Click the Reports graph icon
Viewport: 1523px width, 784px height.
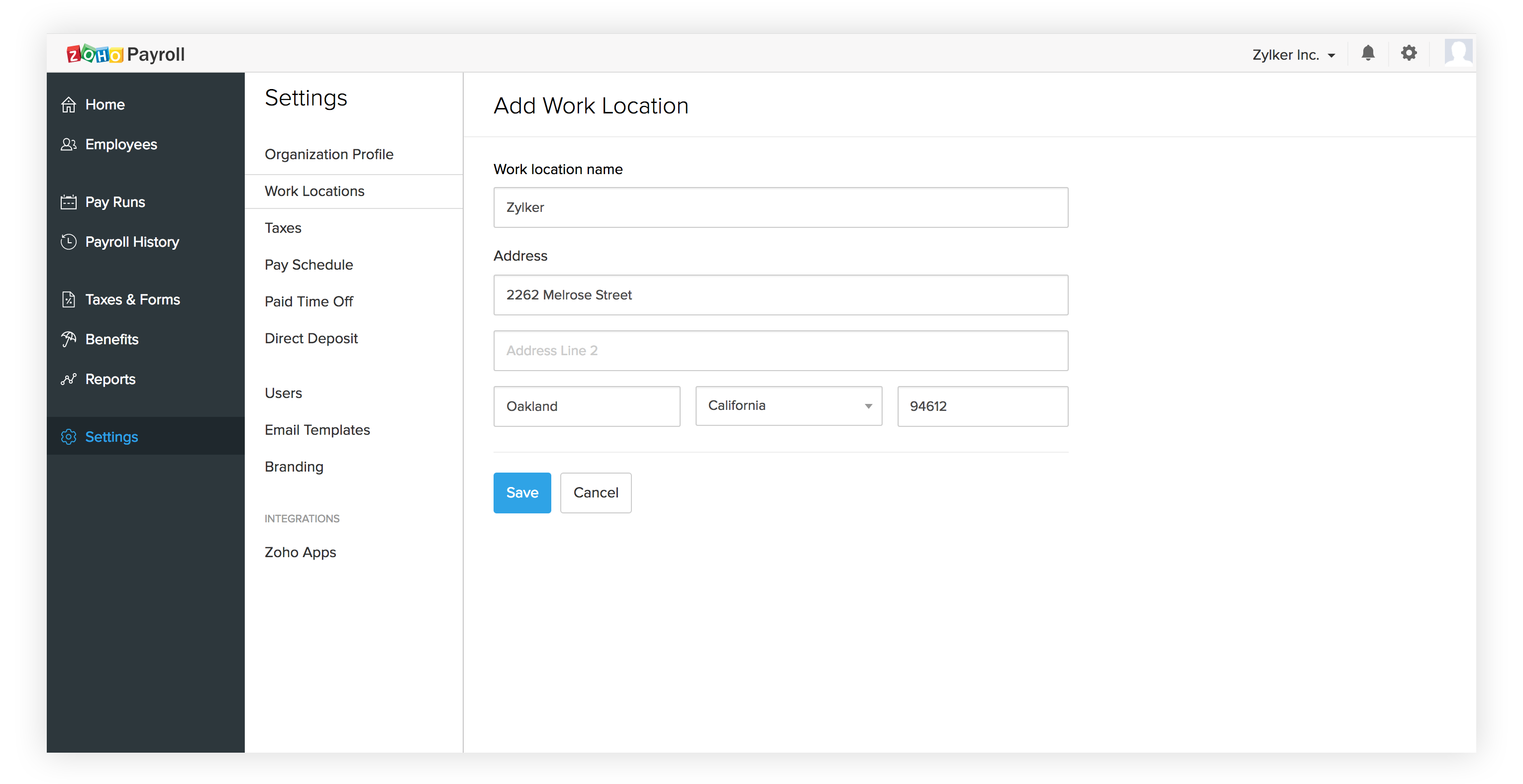pyautogui.click(x=69, y=379)
